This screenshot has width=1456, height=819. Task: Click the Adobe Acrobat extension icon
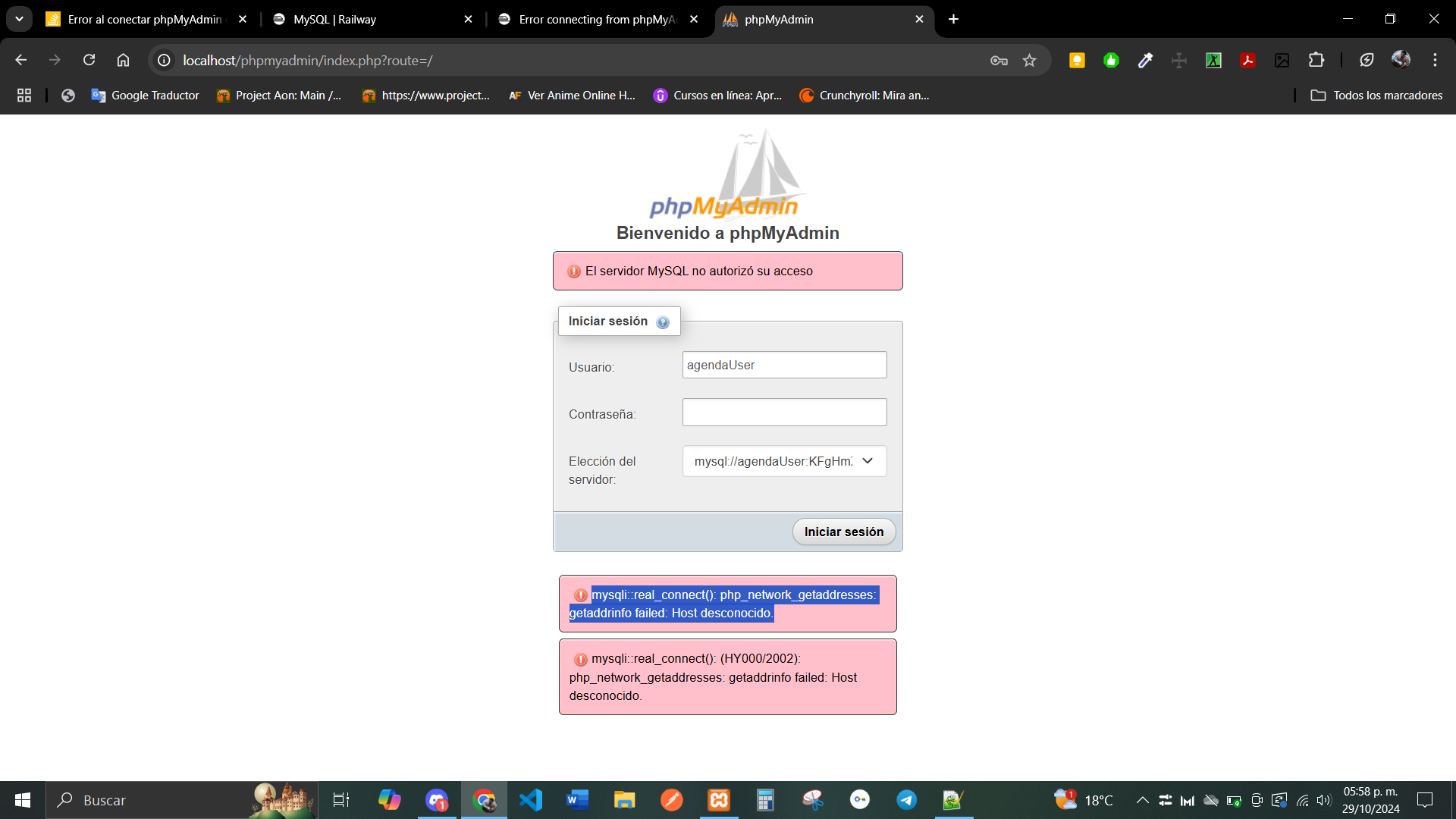(1247, 61)
